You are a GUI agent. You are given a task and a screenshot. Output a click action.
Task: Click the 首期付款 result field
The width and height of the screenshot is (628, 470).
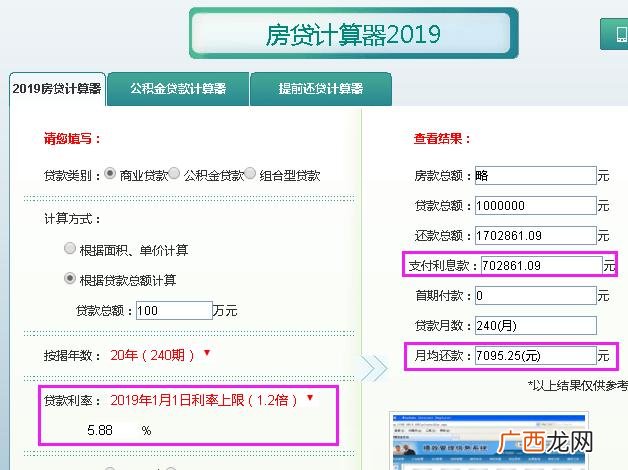point(536,295)
